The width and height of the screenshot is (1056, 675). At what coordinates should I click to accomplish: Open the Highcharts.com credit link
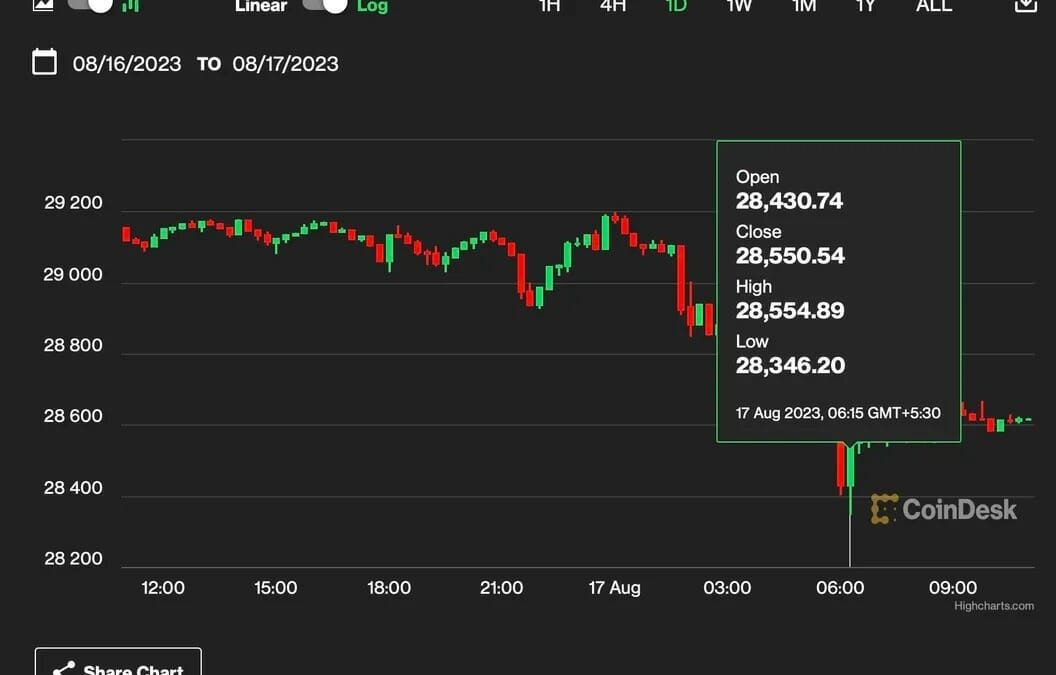pos(993,606)
